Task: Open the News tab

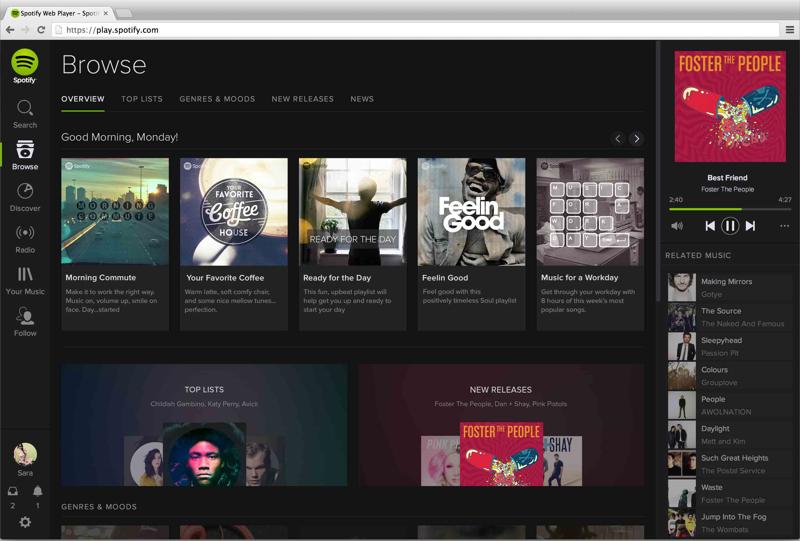Action: coord(362,99)
